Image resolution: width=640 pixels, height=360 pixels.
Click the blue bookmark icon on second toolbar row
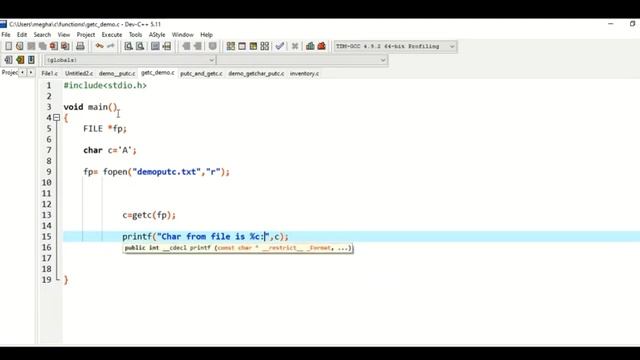pos(31,60)
